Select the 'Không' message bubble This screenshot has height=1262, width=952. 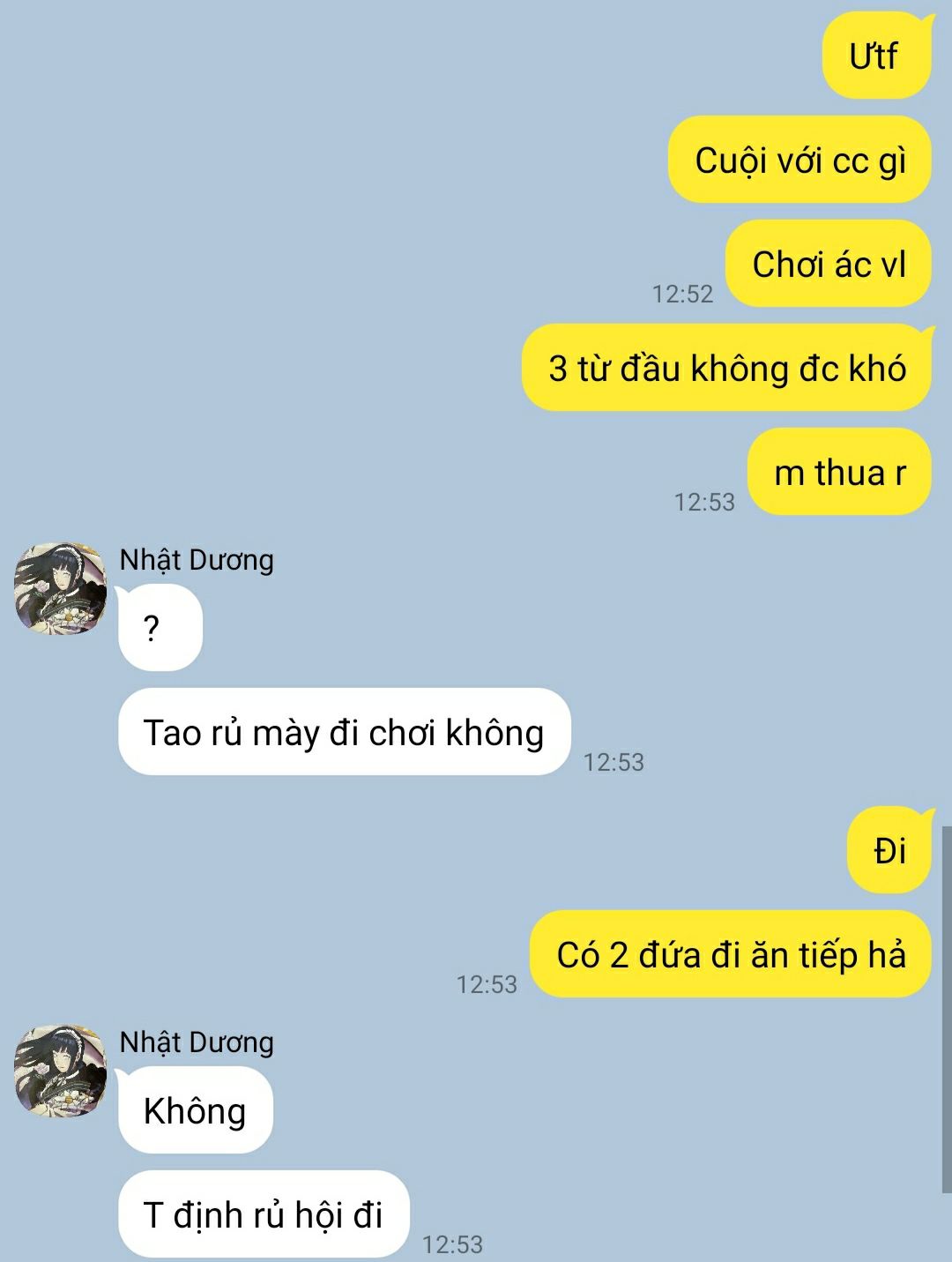196,1110
